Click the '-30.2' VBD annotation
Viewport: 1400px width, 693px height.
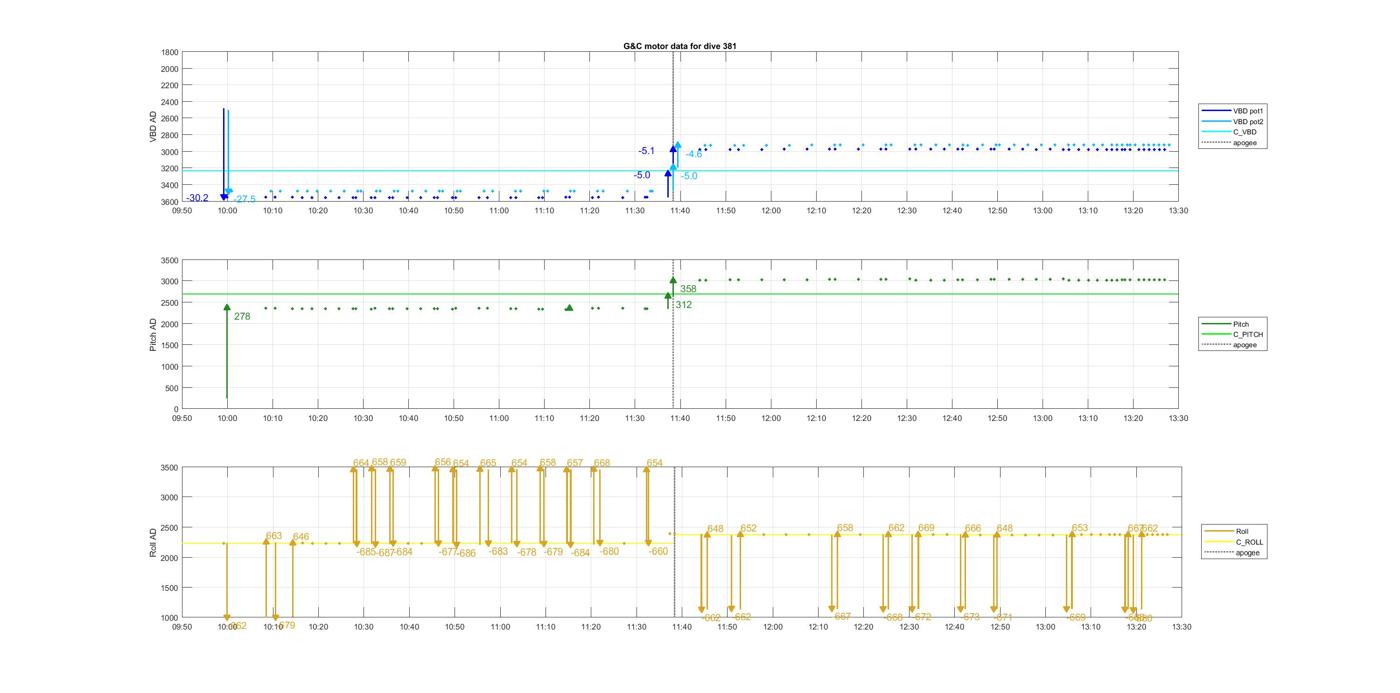pos(197,198)
